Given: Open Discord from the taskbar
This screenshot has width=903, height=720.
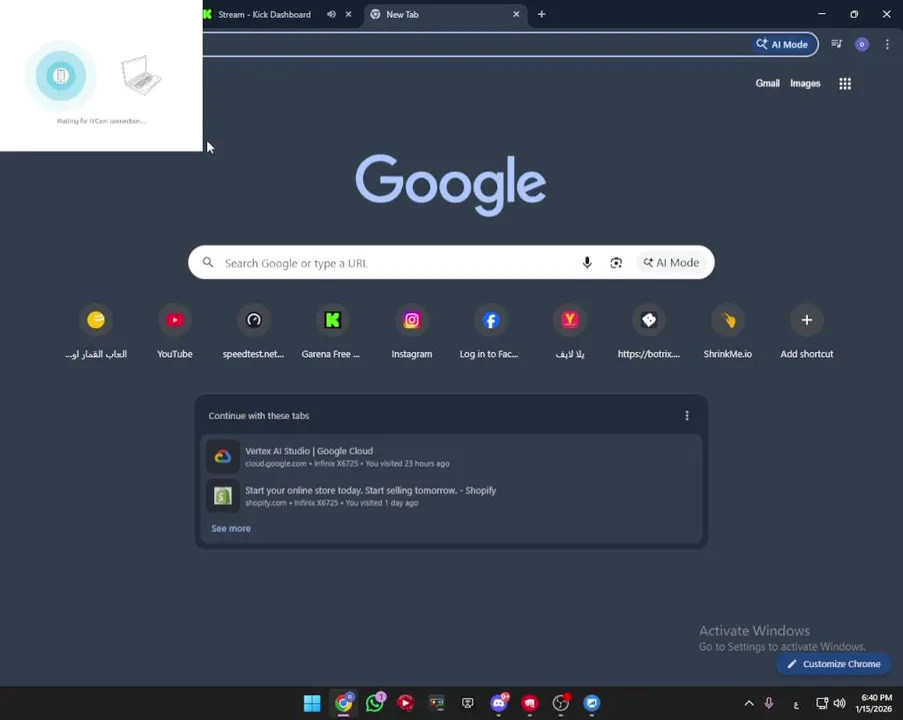Looking at the screenshot, I should point(499,703).
